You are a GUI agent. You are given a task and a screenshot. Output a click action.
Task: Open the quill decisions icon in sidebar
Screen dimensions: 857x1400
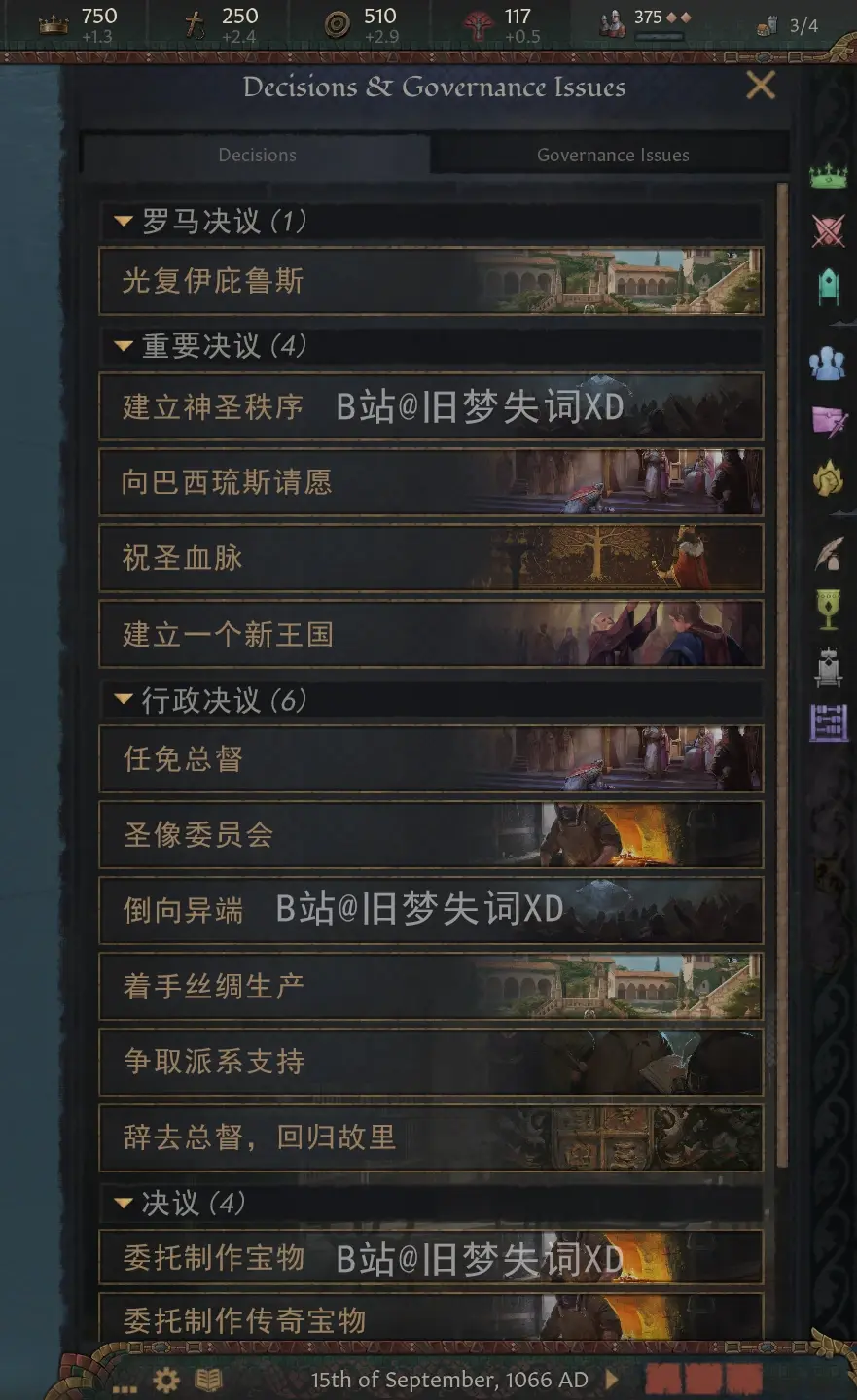(x=829, y=553)
